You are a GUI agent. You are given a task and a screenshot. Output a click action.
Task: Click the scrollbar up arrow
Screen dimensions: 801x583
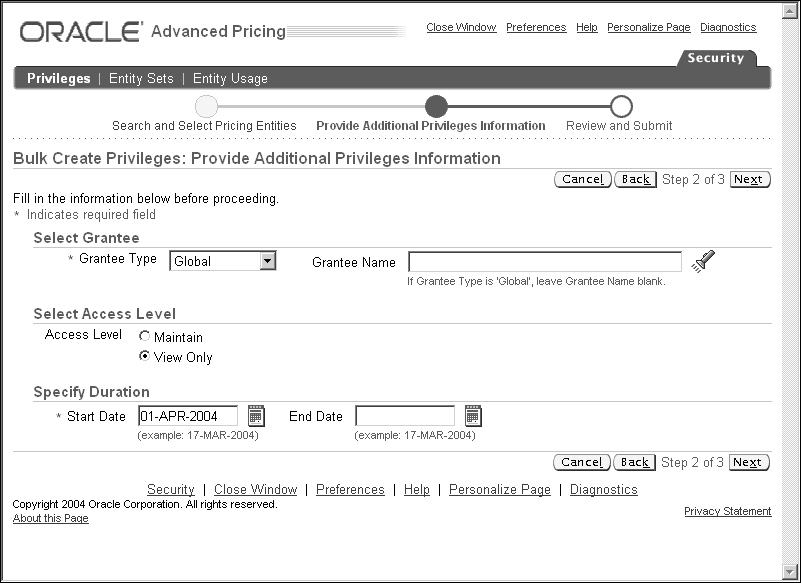pyautogui.click(x=789, y=11)
